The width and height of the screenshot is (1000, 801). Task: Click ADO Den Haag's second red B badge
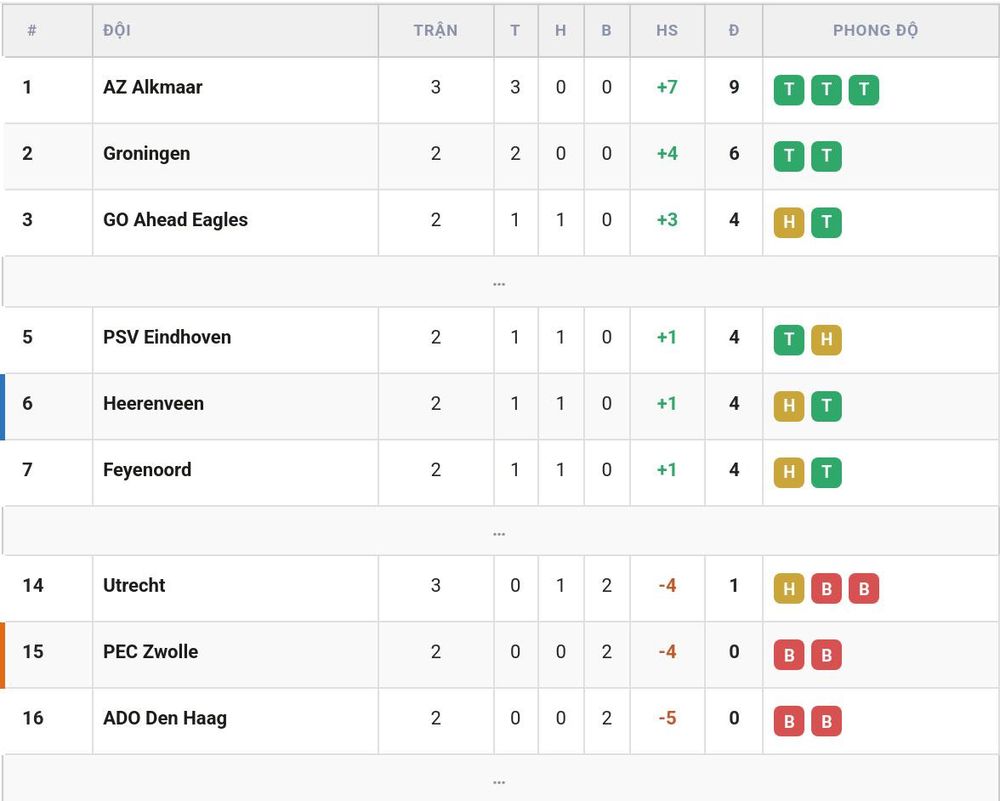click(x=826, y=721)
